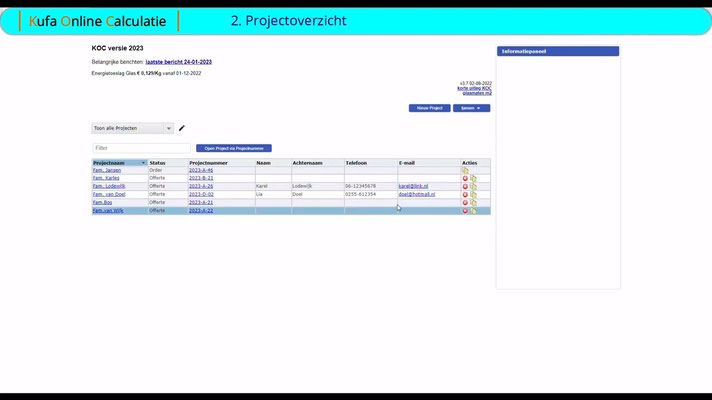The height and width of the screenshot is (400, 712).
Task: Copy the Fam. Jansen project
Action: pos(465,171)
